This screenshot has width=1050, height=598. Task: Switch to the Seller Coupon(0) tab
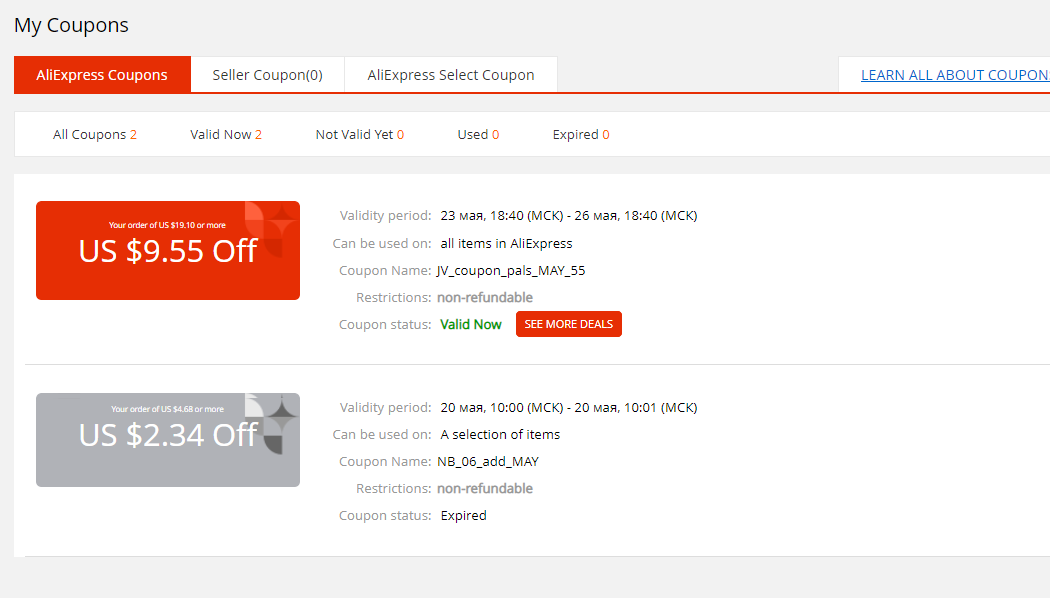coord(267,75)
